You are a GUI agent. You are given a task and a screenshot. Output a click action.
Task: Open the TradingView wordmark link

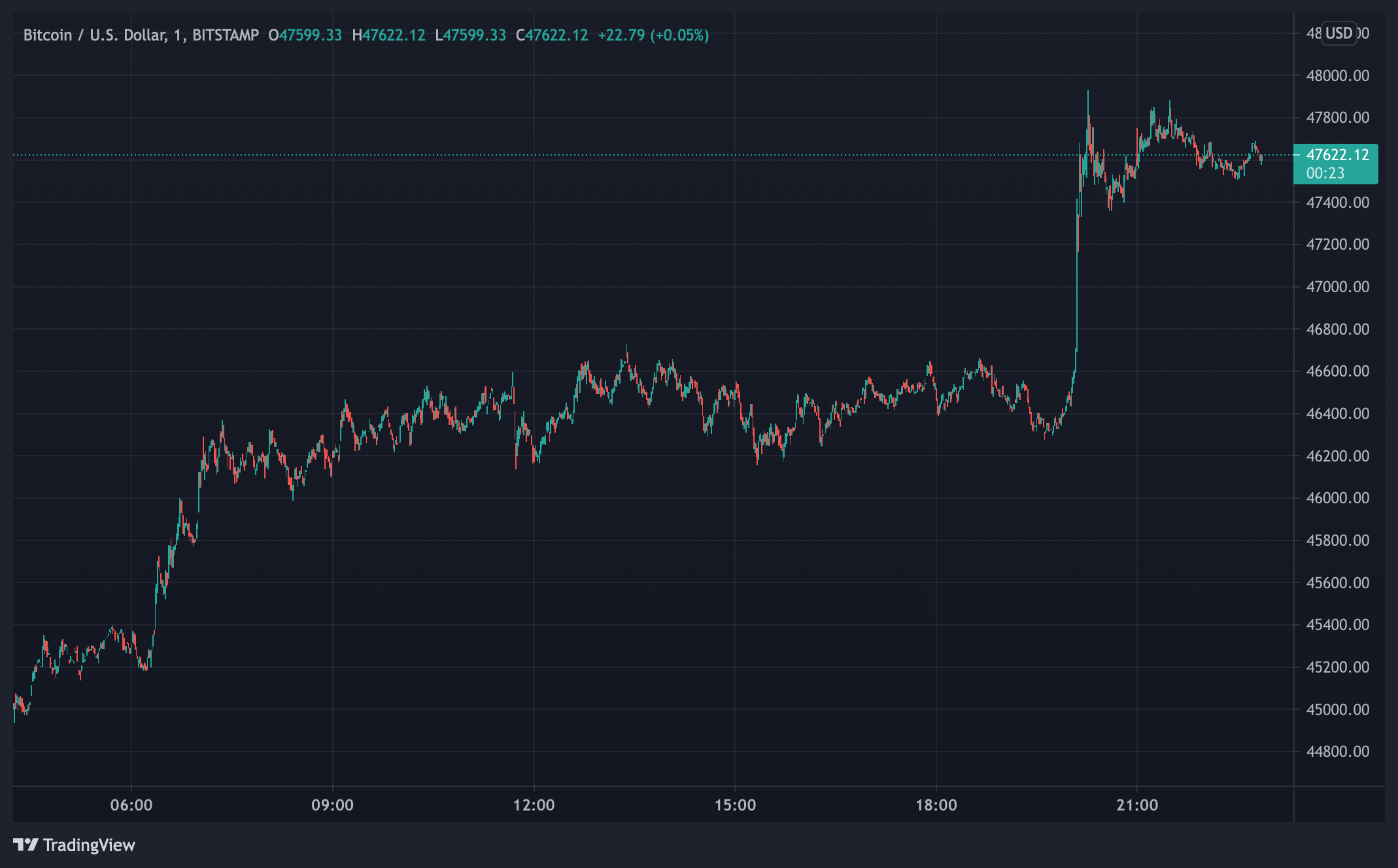[x=89, y=844]
